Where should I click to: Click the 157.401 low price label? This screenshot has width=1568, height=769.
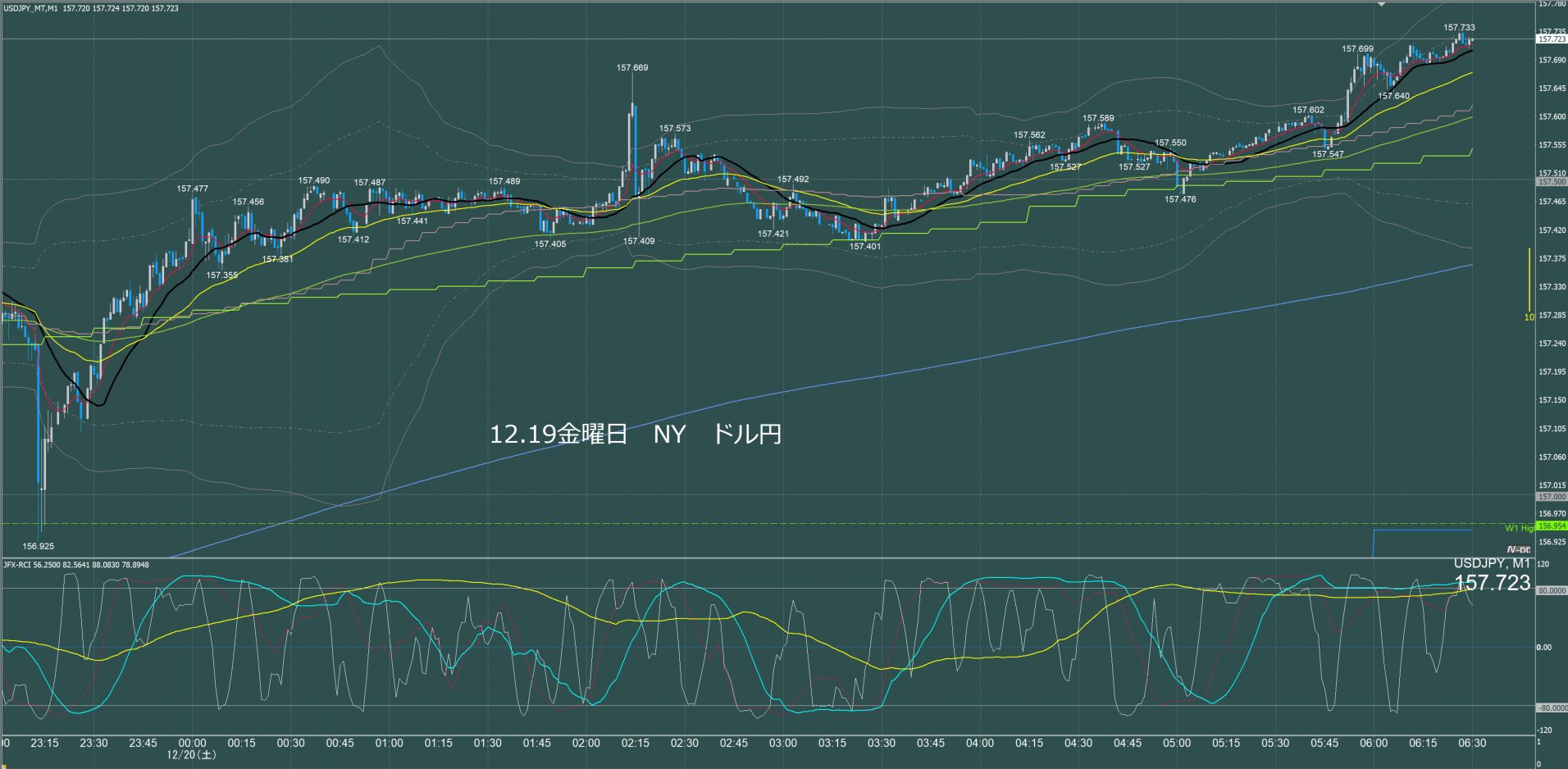pos(865,247)
